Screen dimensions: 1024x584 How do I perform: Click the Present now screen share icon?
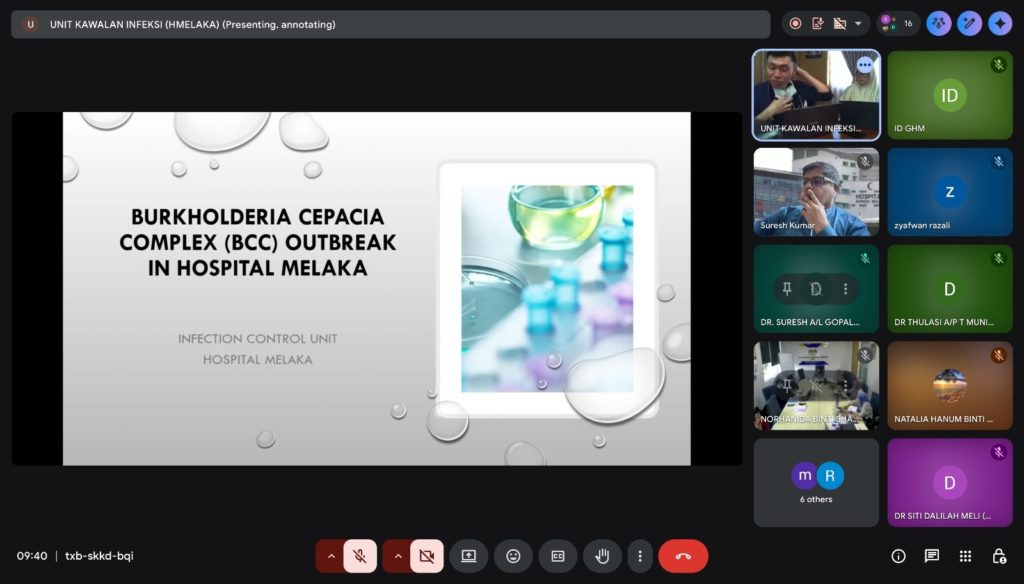[x=468, y=556]
